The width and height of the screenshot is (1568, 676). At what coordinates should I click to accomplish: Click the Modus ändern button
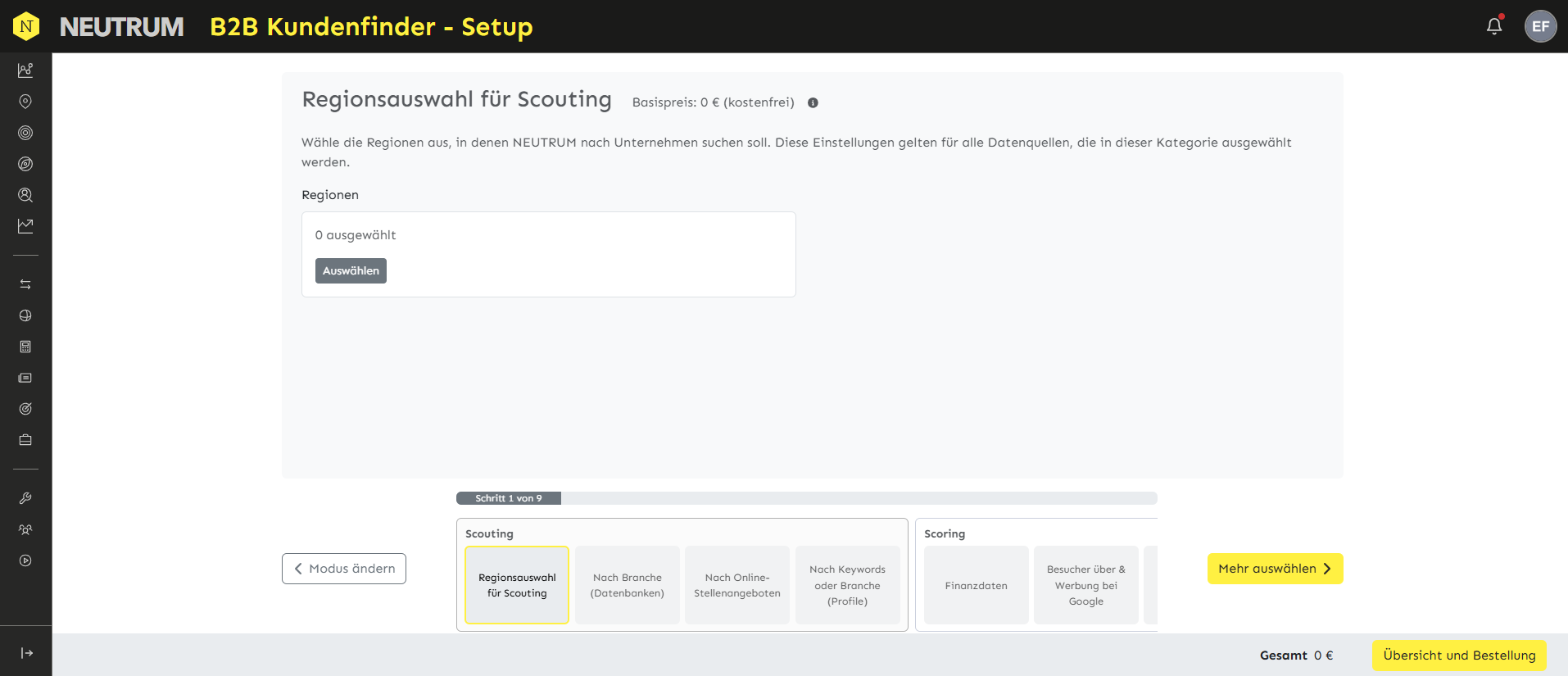pyautogui.click(x=344, y=569)
